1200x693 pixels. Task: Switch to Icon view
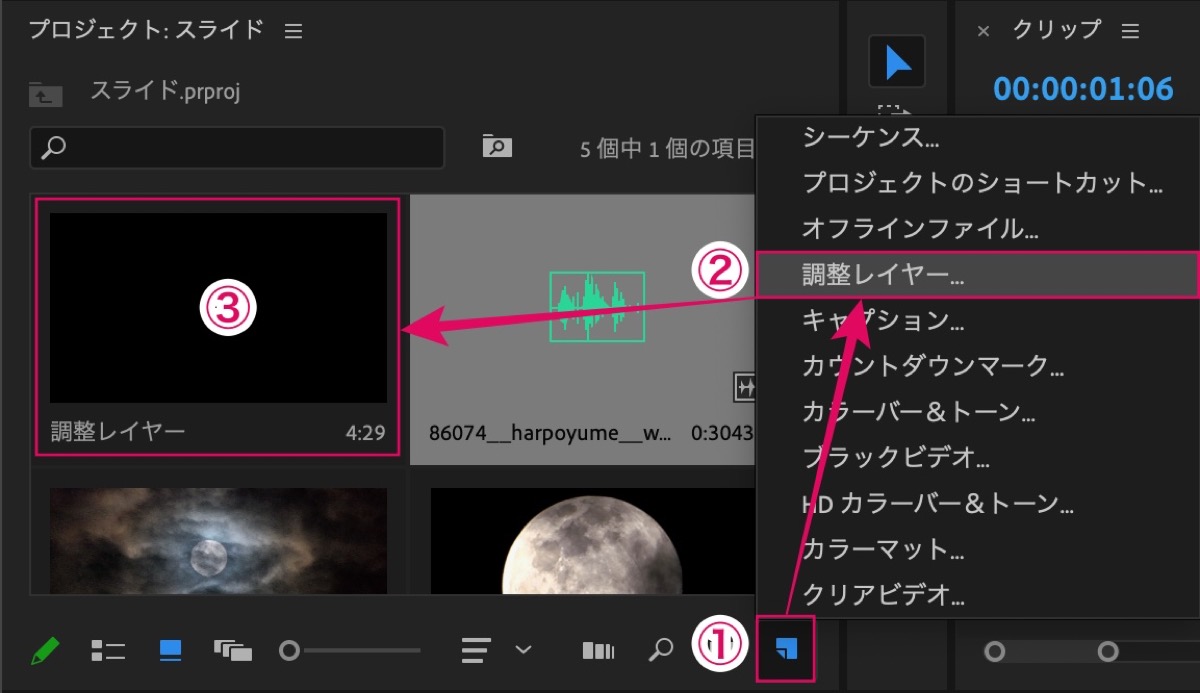point(170,651)
